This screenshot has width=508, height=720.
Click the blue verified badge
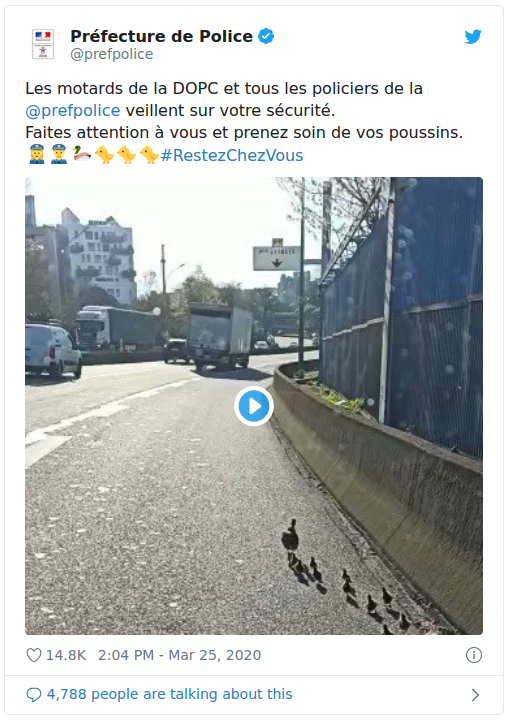266,36
